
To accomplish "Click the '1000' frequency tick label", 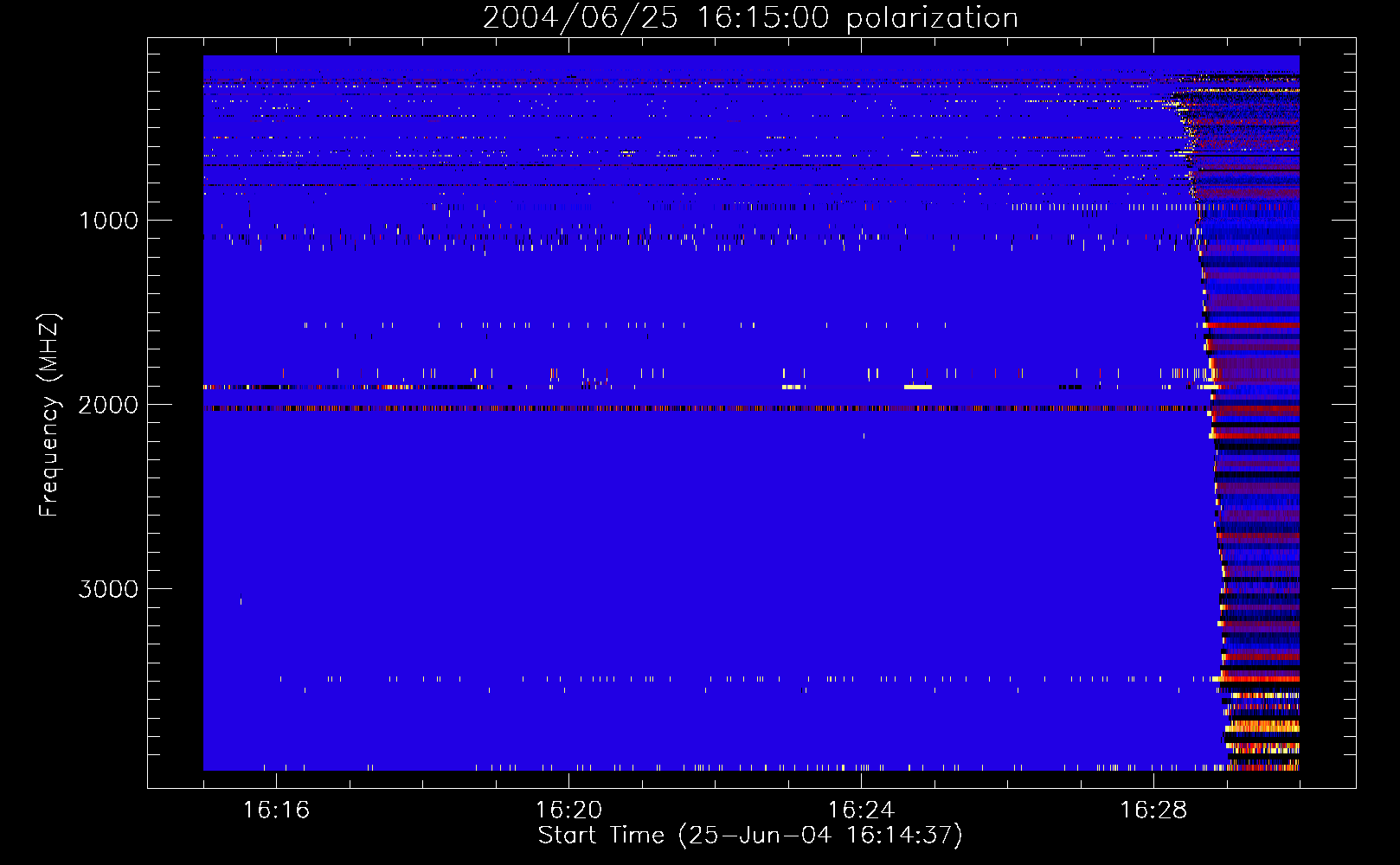I will [109, 221].
